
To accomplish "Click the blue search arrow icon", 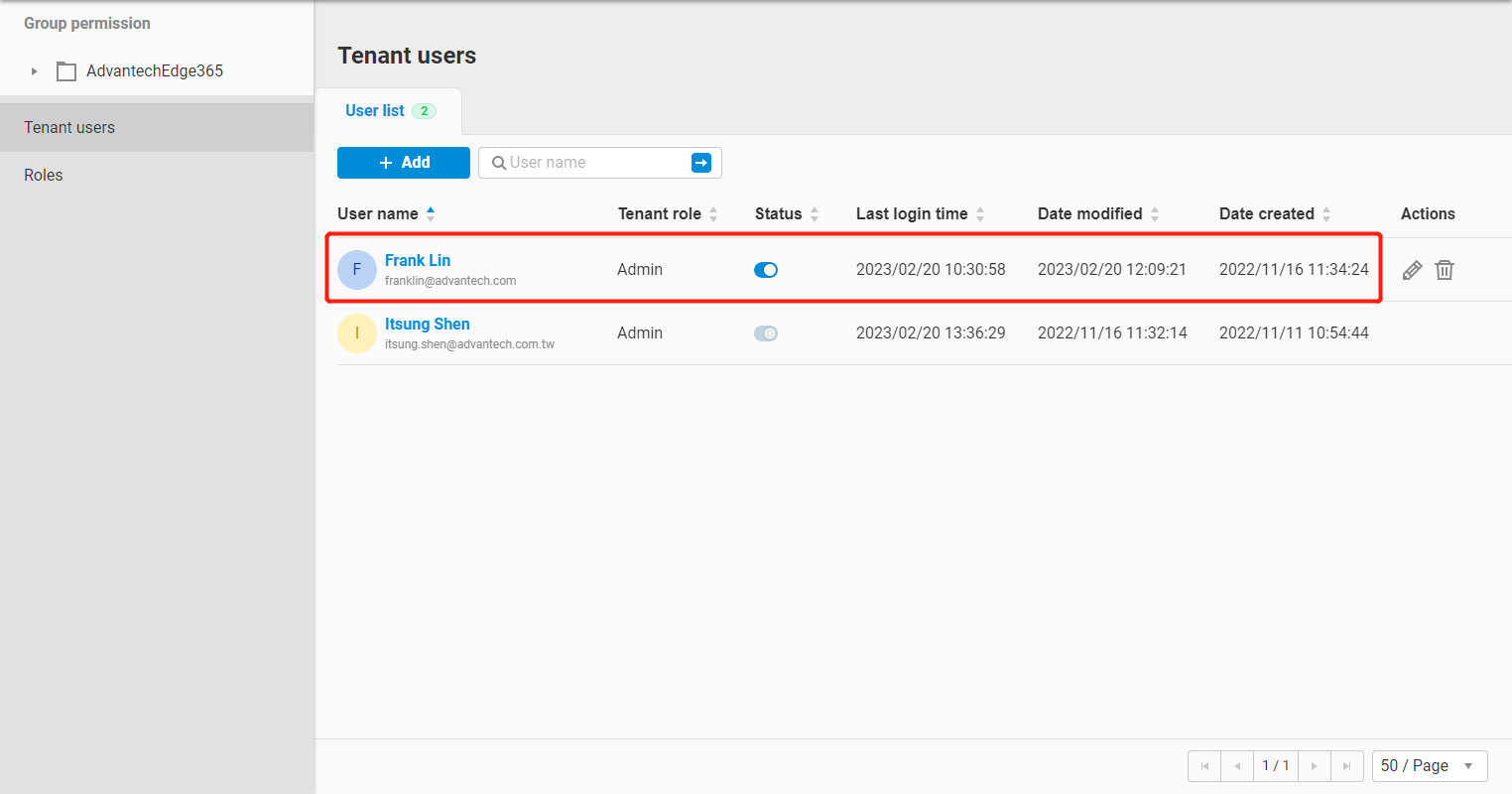I will pos(701,163).
